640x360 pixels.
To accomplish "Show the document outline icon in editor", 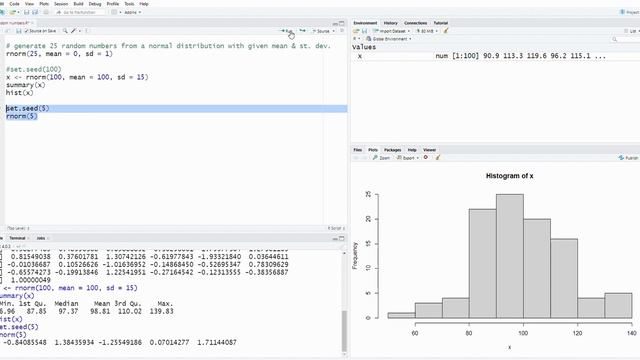I will [x=342, y=31].
